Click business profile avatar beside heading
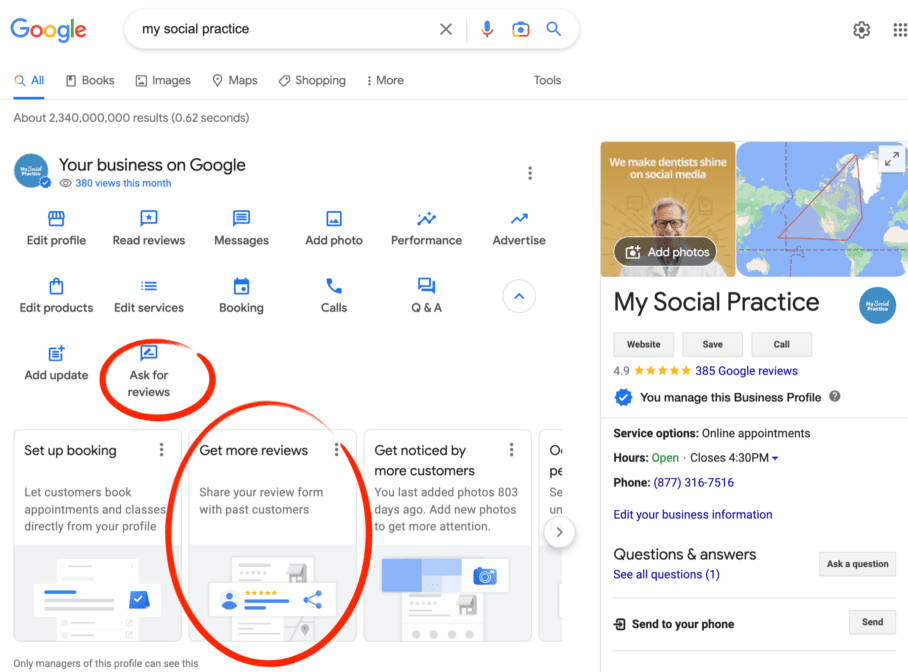This screenshot has height=672, width=908. pos(31,171)
